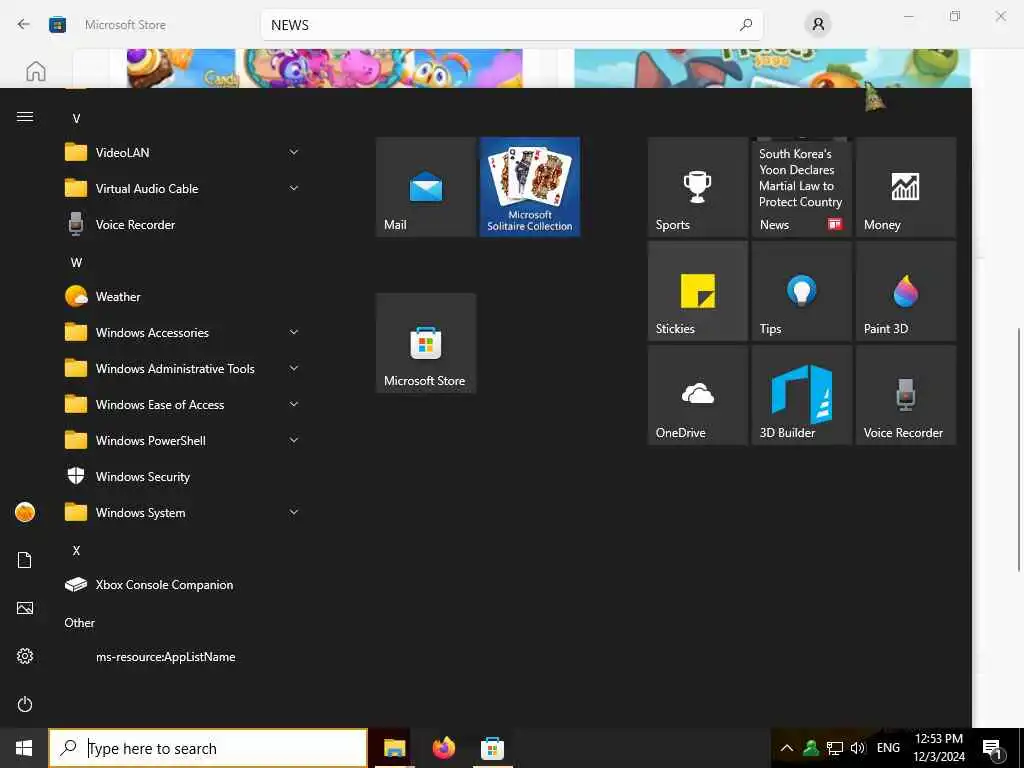
Task: Open the Mail tile
Action: pyautogui.click(x=426, y=187)
